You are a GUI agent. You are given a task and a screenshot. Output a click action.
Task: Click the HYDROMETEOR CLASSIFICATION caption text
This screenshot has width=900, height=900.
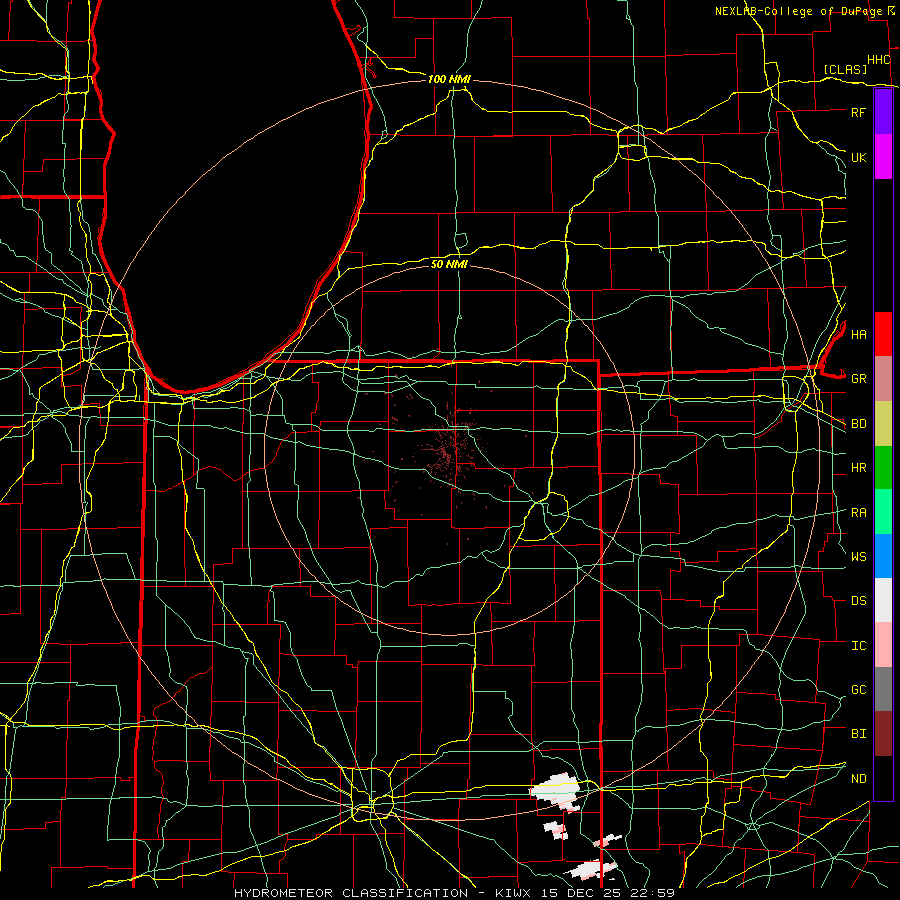[x=351, y=893]
